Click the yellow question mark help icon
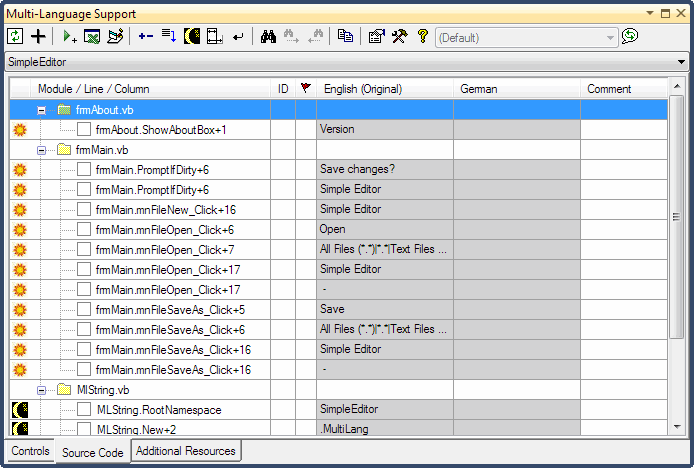The width and height of the screenshot is (694, 468). click(x=422, y=37)
